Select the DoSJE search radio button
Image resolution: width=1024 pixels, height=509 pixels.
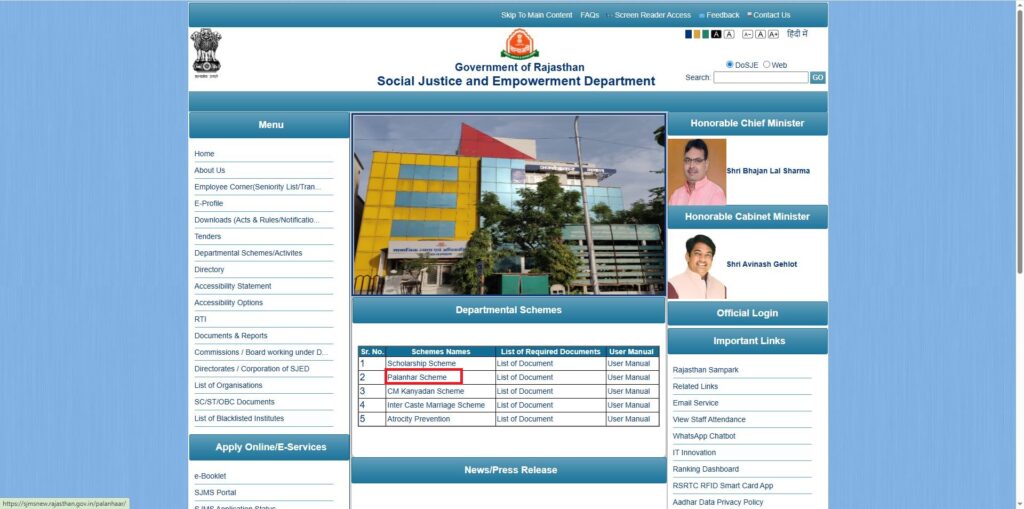729,65
